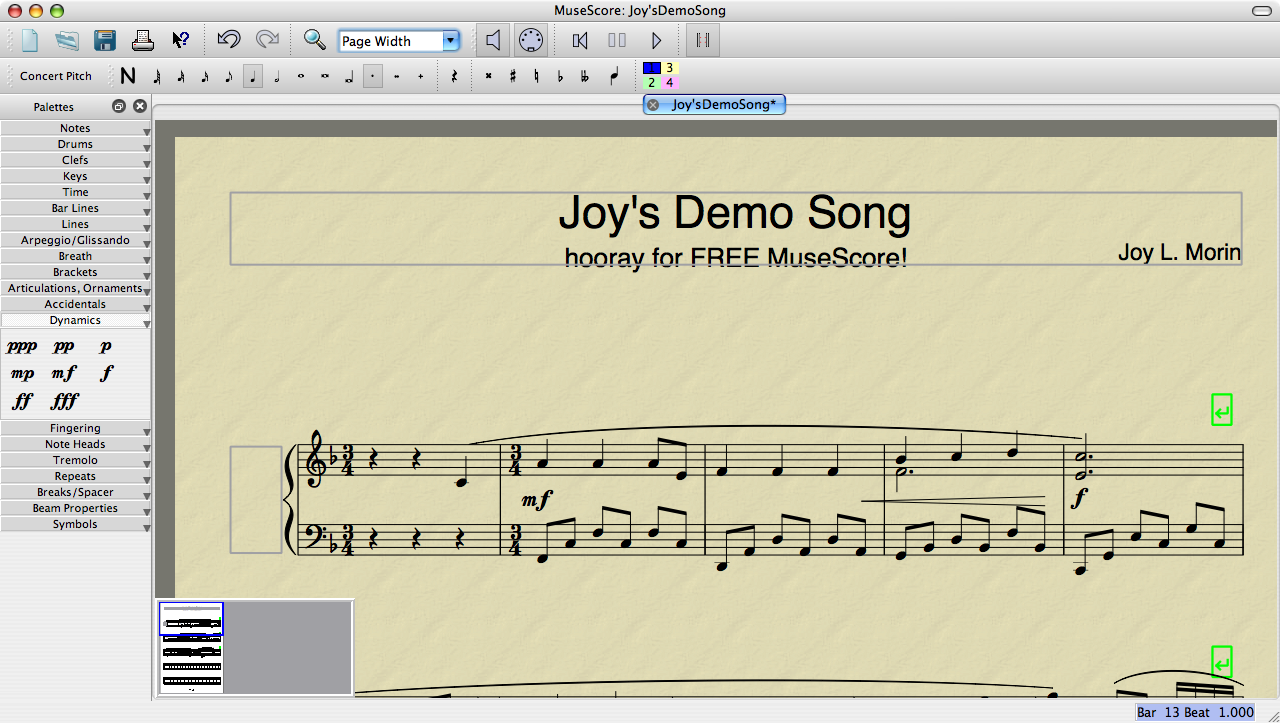Image resolution: width=1280 pixels, height=723 pixels.
Task: Click the Save score floppy disk icon
Action: click(x=105, y=40)
